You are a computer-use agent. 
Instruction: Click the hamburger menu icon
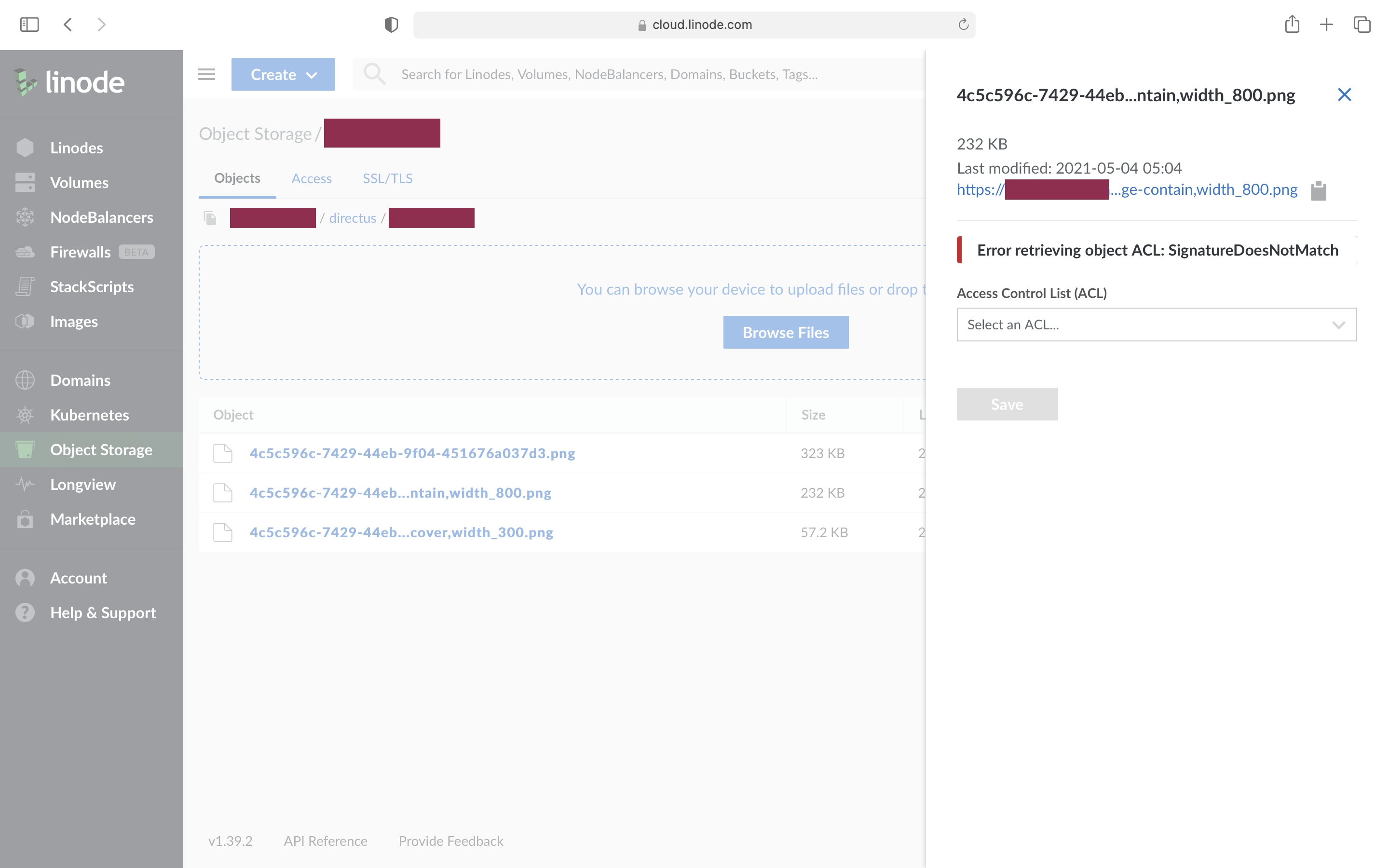[206, 74]
